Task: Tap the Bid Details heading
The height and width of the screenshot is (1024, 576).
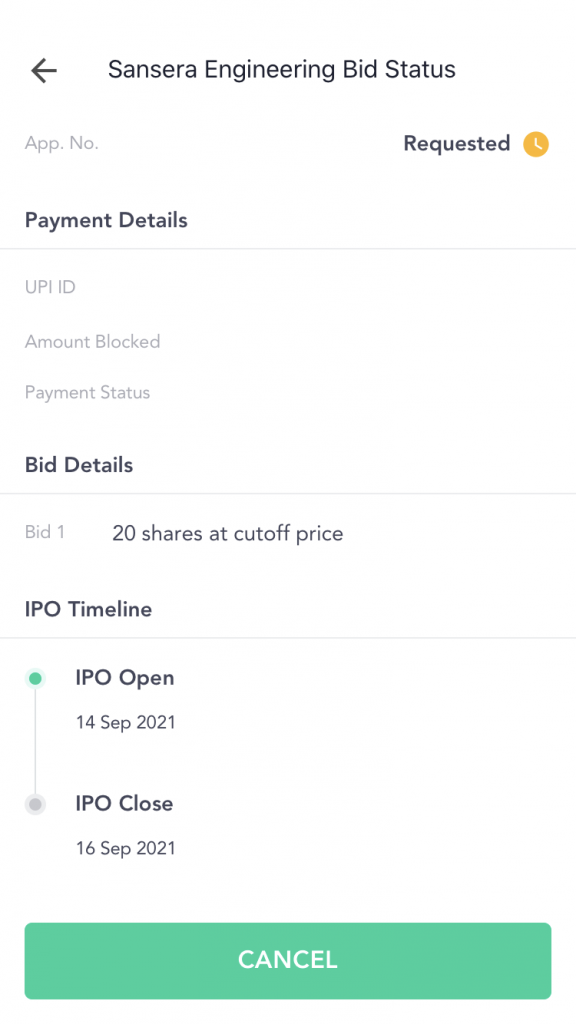Action: (78, 465)
